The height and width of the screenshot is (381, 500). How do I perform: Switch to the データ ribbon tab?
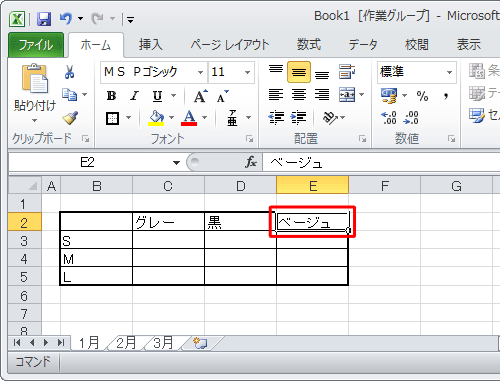point(363,45)
